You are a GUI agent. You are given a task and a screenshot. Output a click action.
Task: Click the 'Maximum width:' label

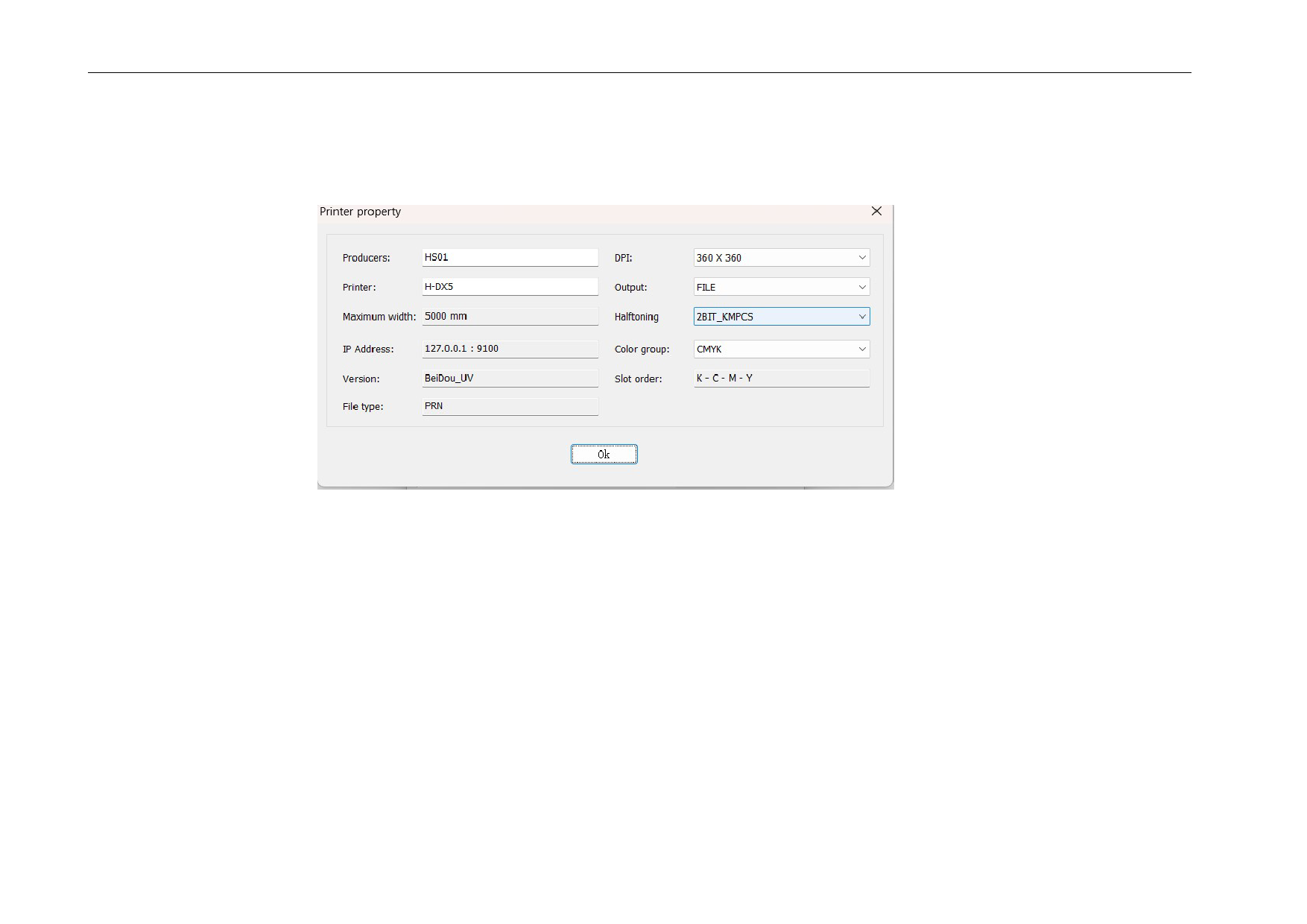coord(379,317)
